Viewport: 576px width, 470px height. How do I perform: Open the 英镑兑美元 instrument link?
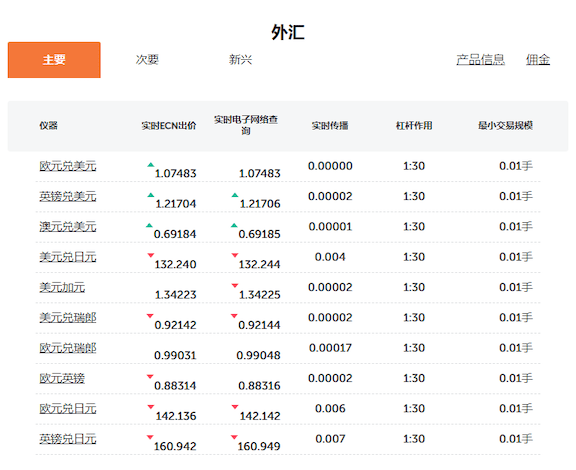(68, 196)
